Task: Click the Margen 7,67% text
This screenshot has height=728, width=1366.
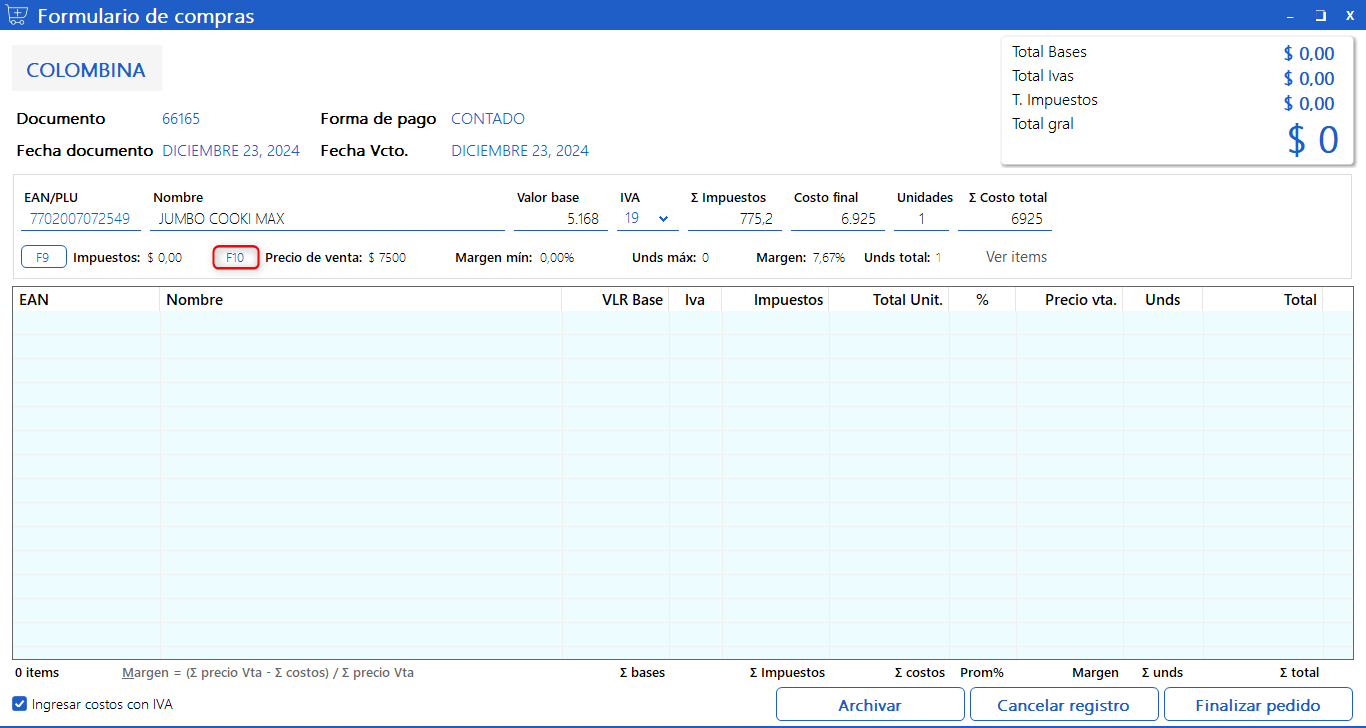Action: (800, 257)
